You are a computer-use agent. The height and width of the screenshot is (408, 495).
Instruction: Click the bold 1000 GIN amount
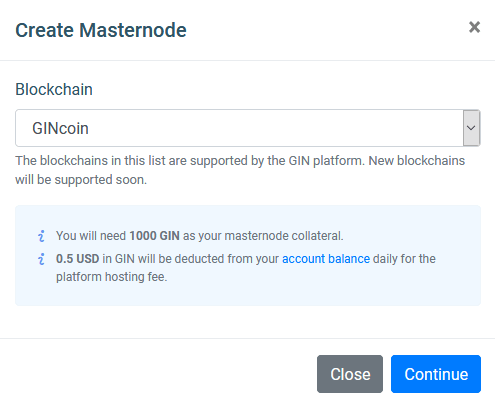[154, 236]
